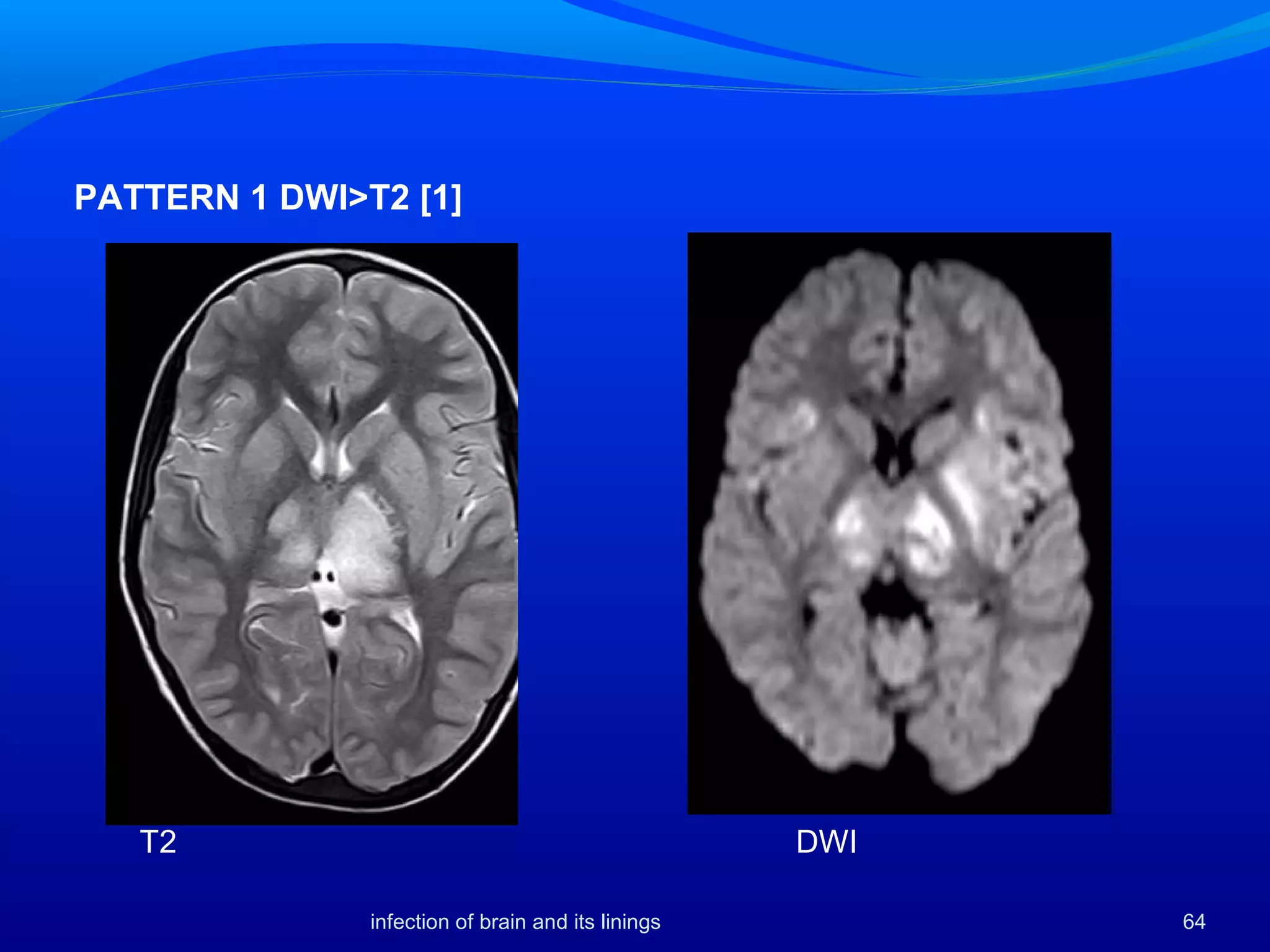Select the DWI brain MRI image
Image resolution: width=1270 pixels, height=952 pixels.
tap(899, 523)
